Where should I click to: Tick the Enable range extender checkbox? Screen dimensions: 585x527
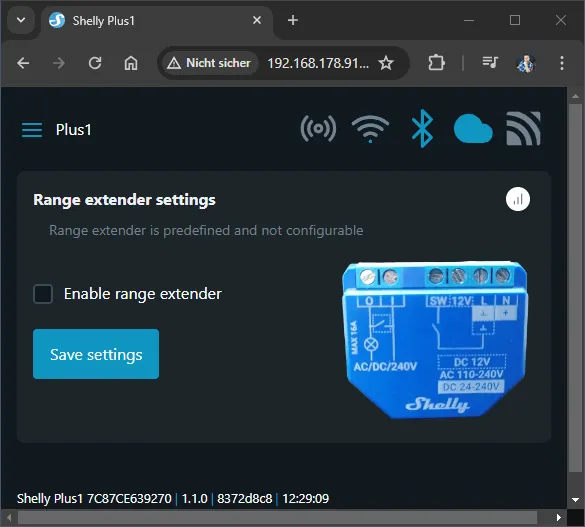[43, 294]
